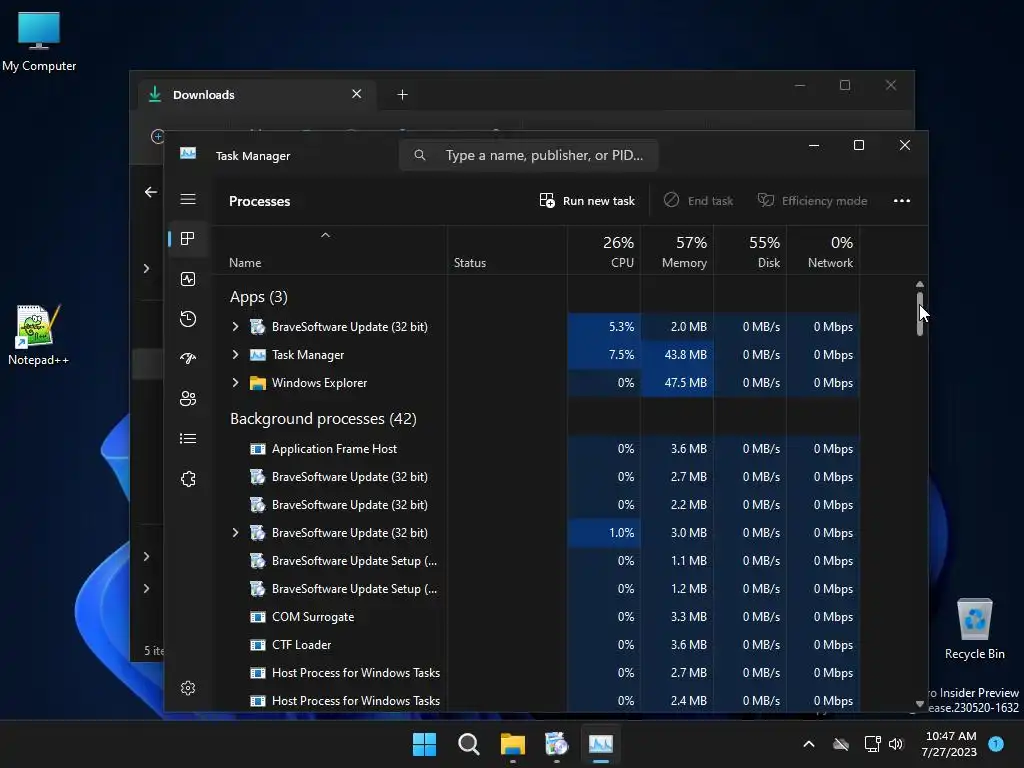1024x768 pixels.
Task: Open clock and date in taskbar
Action: tap(950, 744)
